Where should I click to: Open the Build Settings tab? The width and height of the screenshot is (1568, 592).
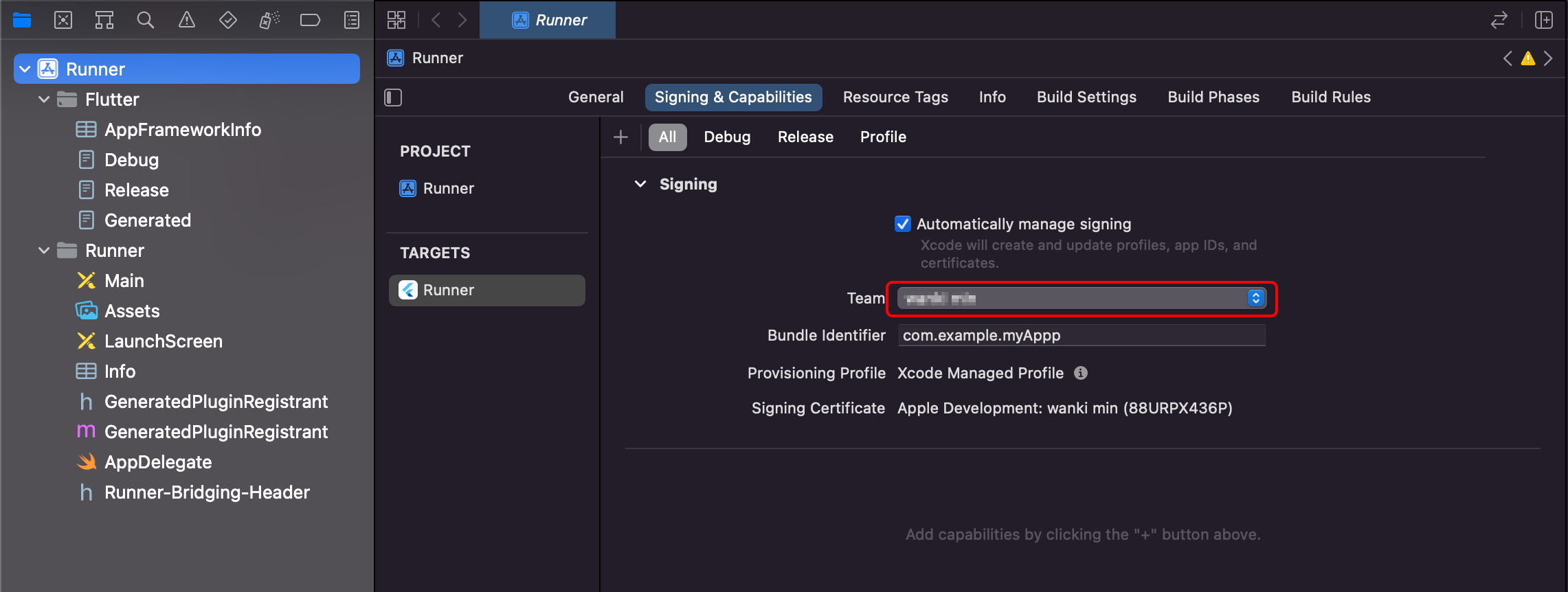point(1086,98)
